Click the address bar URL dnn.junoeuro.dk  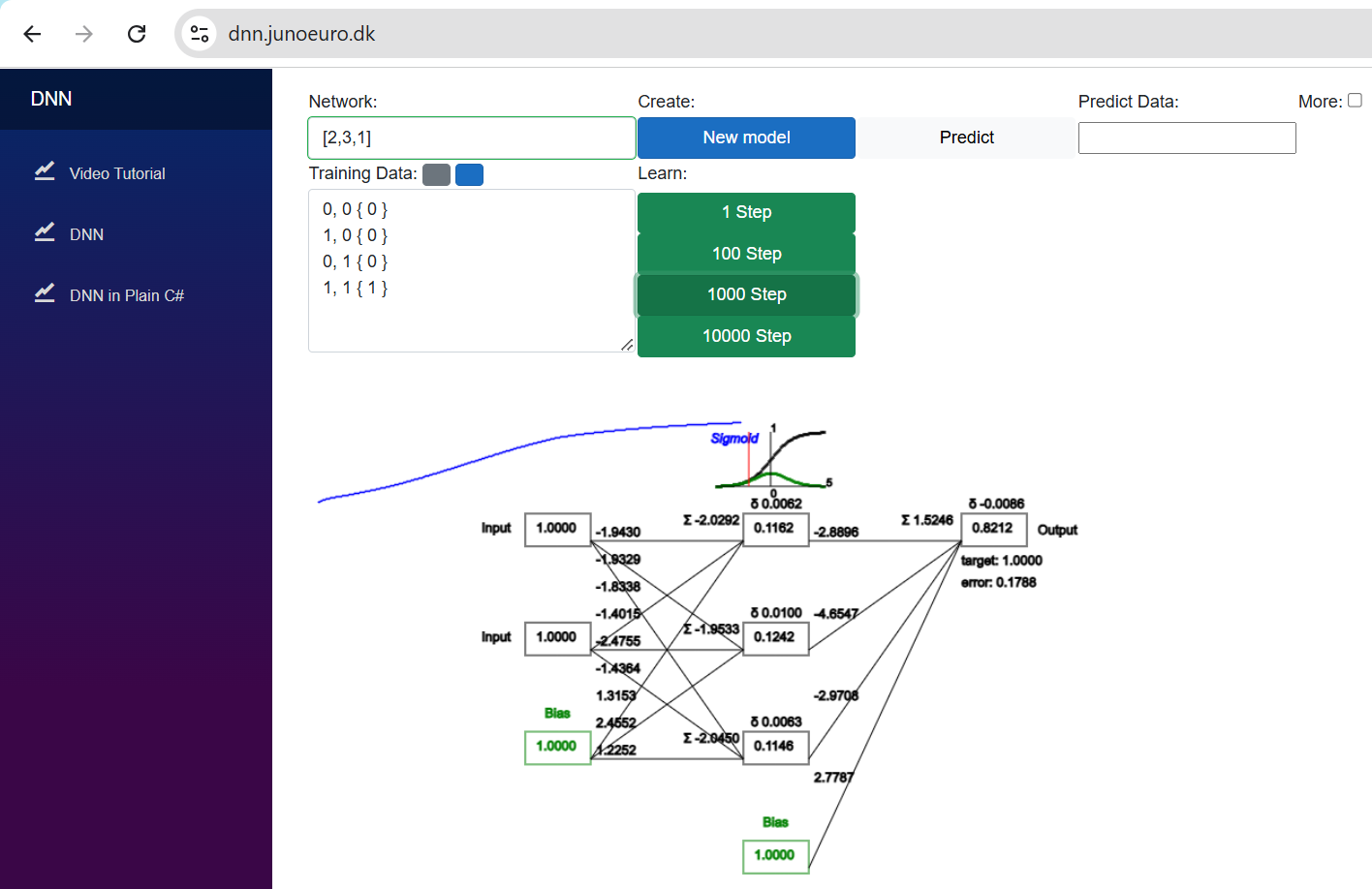(x=301, y=34)
